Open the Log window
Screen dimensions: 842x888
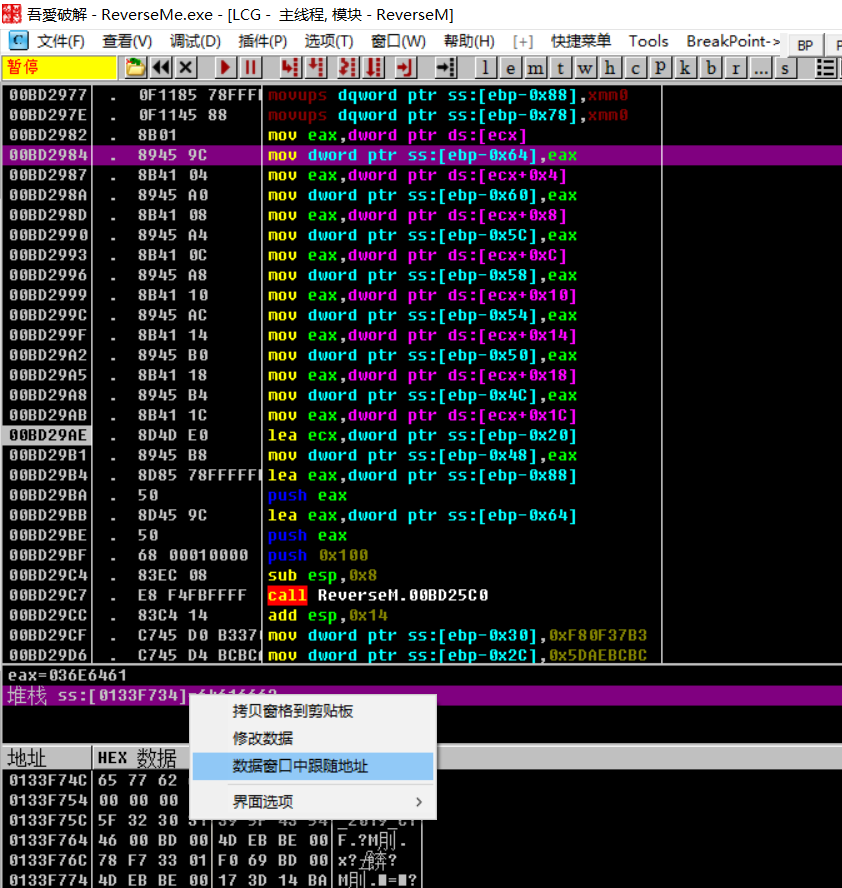(x=484, y=68)
